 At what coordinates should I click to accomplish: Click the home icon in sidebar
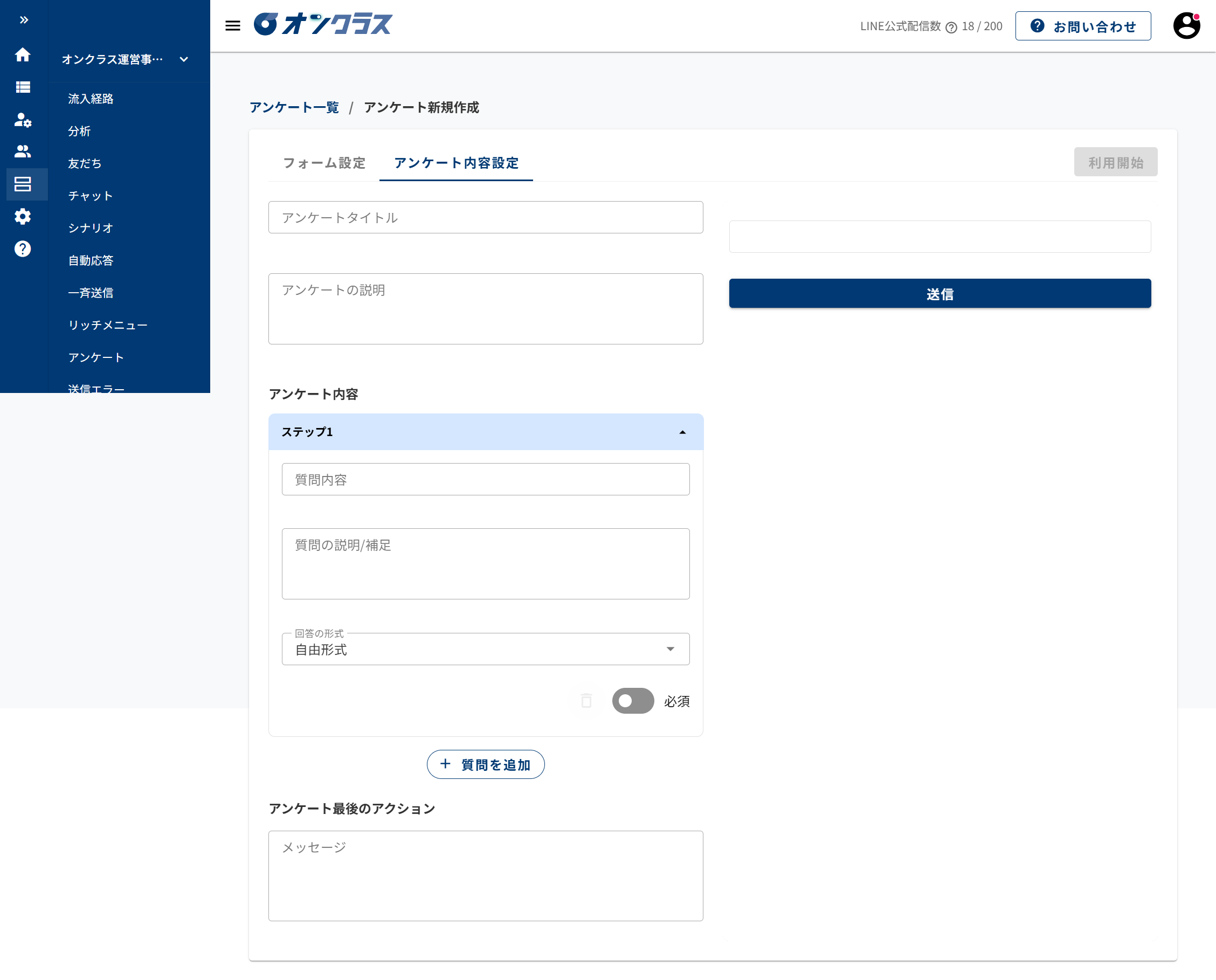point(23,55)
